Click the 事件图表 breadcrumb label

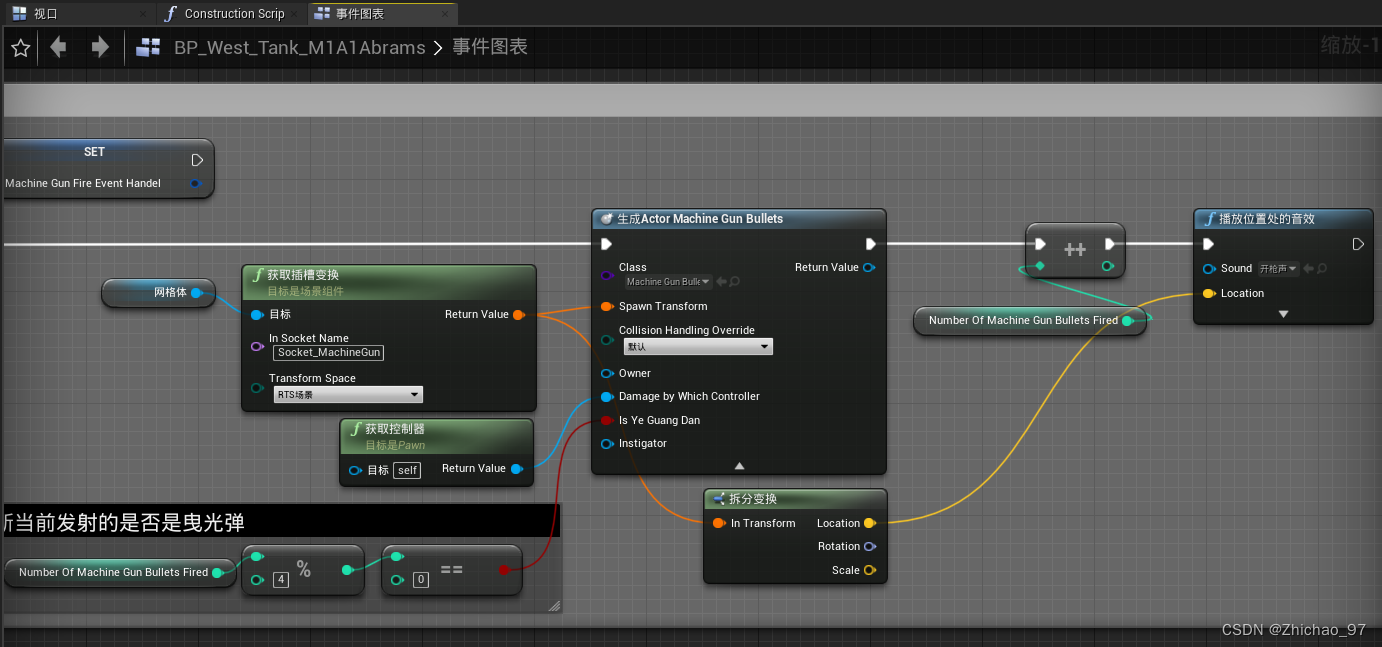click(x=490, y=47)
